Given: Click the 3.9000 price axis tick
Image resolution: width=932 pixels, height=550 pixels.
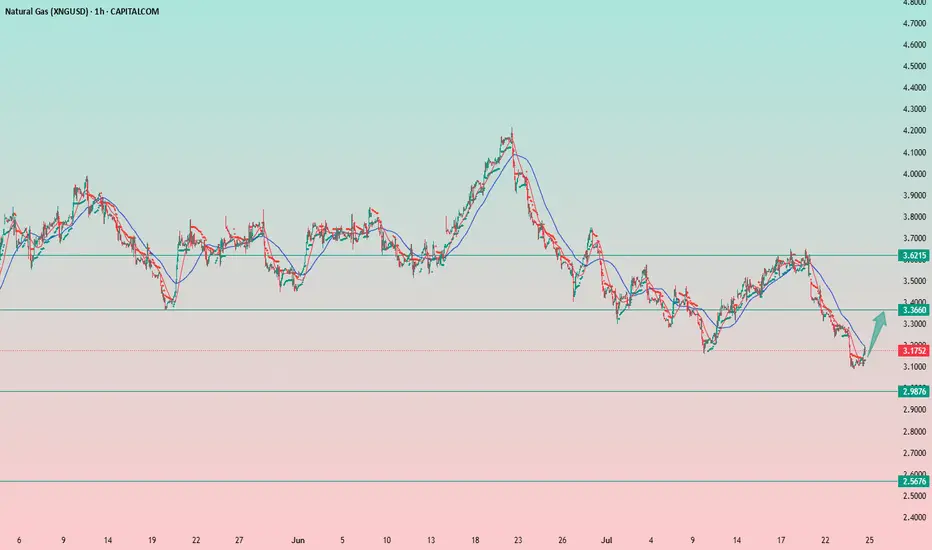Looking at the screenshot, I should tap(914, 195).
